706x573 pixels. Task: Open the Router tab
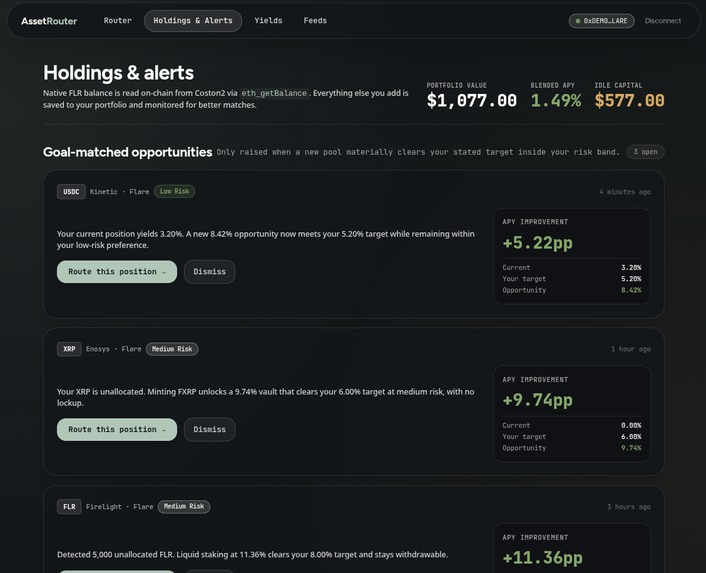pyautogui.click(x=118, y=21)
